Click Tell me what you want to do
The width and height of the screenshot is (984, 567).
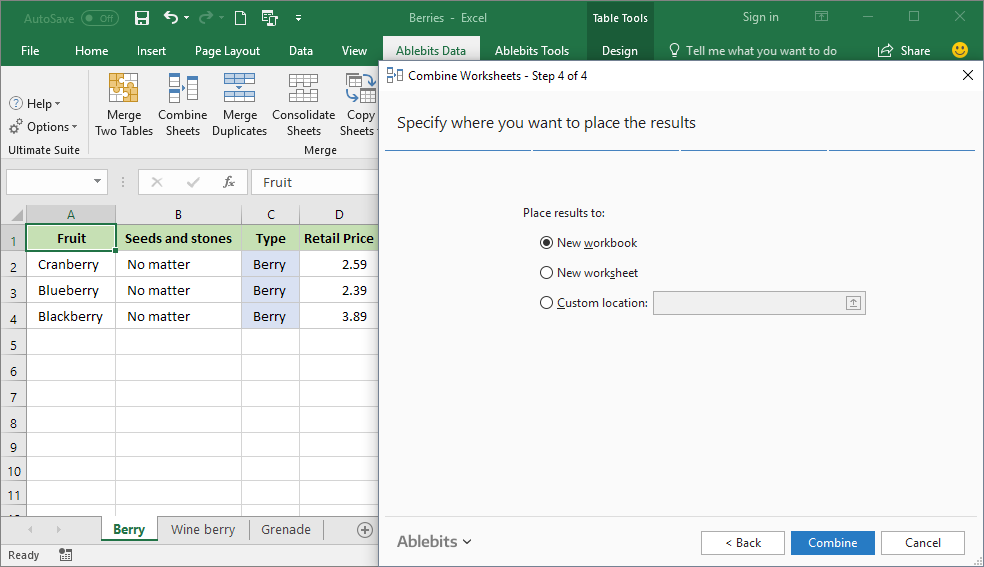[753, 51]
